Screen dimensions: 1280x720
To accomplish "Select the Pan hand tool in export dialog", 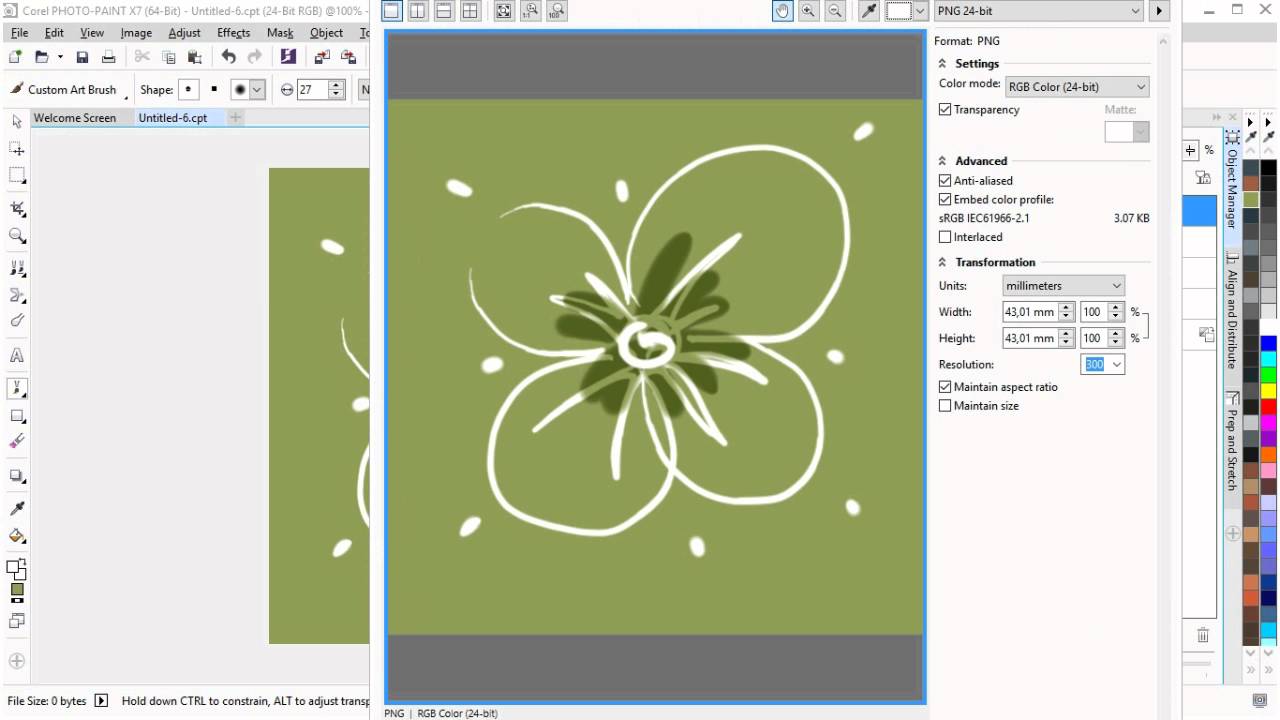I will pos(782,11).
